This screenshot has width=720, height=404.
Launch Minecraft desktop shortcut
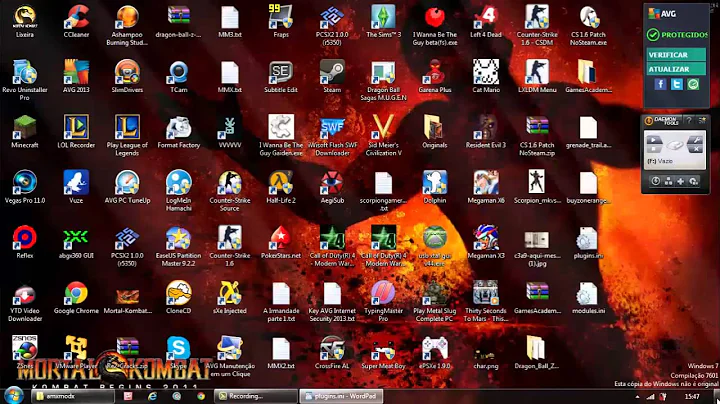coord(25,129)
